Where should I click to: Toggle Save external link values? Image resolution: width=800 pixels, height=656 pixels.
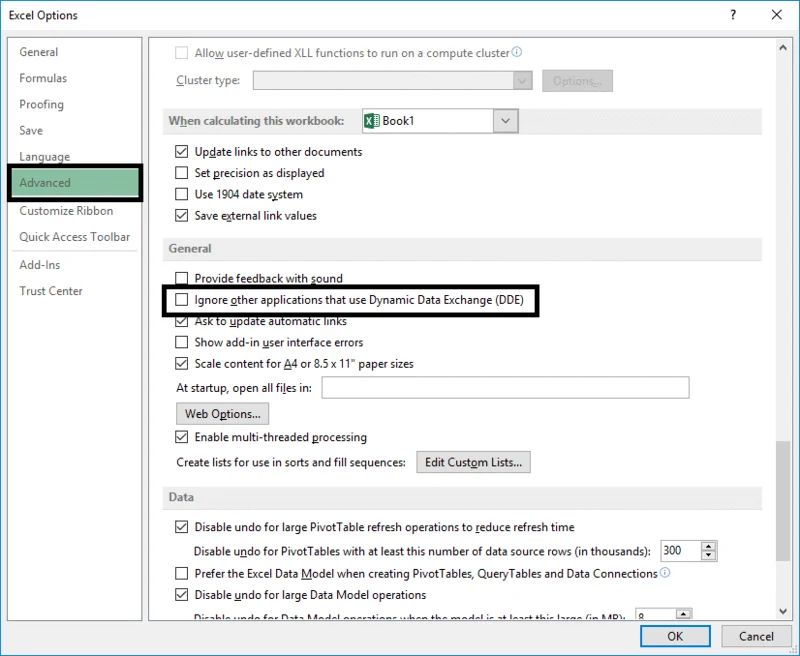181,216
